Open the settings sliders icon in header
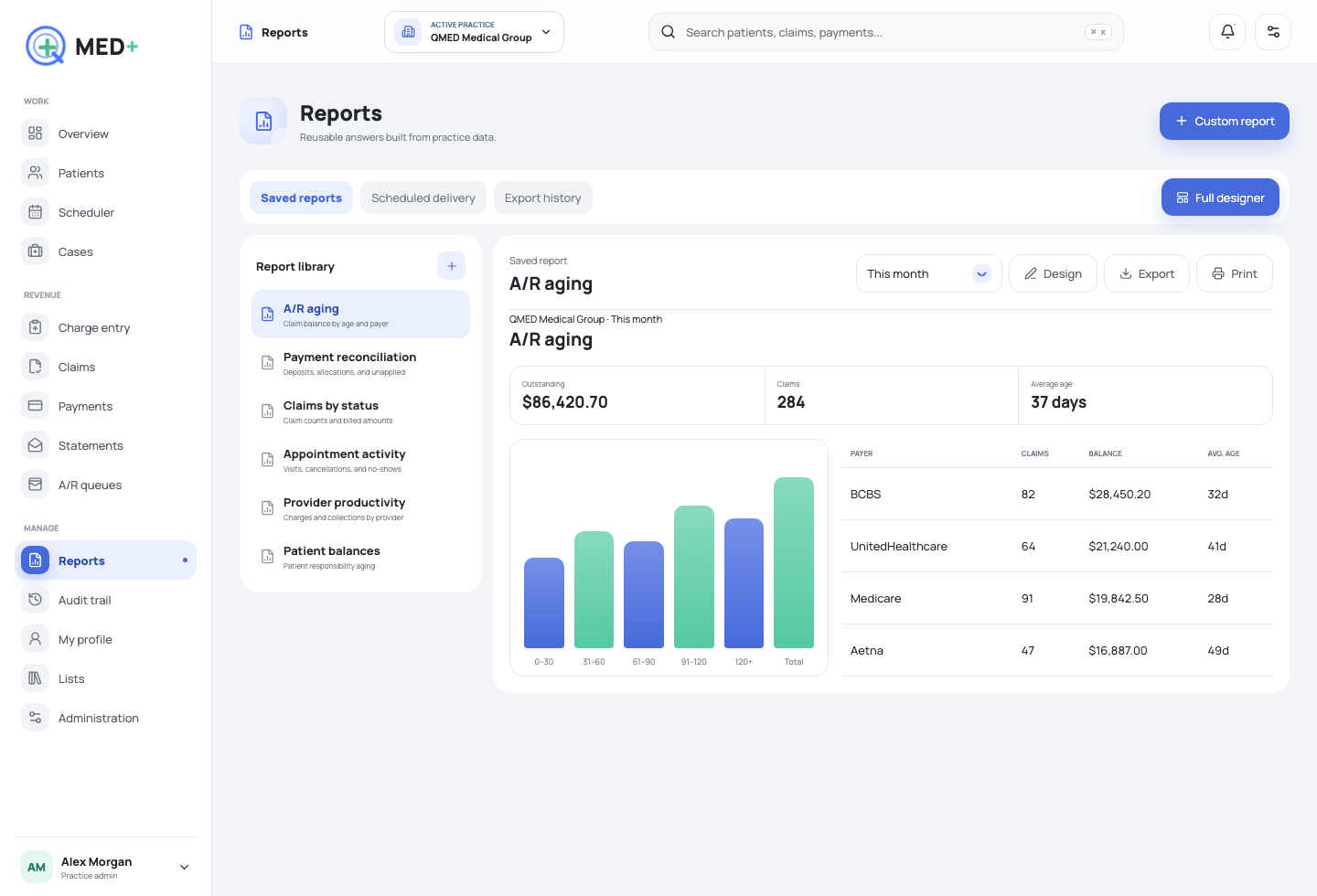The image size is (1317, 896). tap(1273, 32)
